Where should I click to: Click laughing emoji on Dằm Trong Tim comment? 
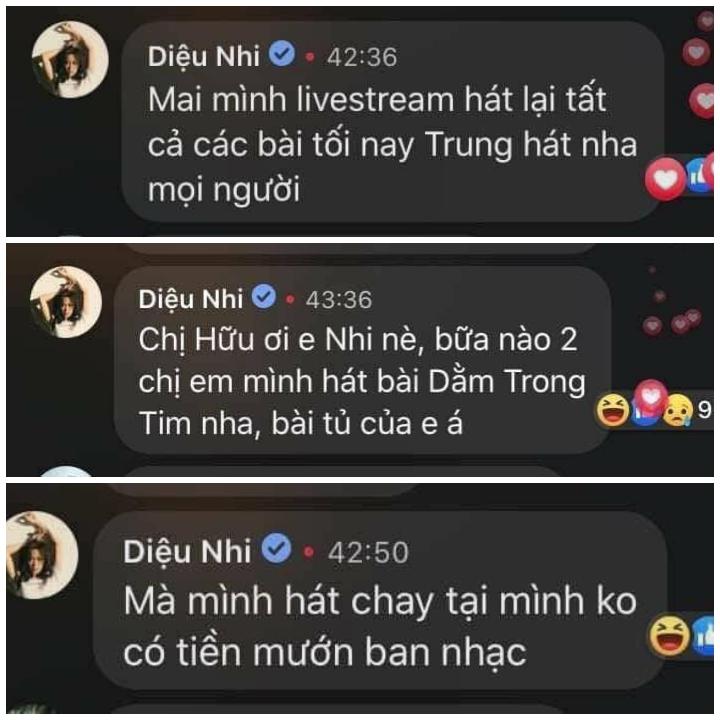pyautogui.click(x=613, y=410)
